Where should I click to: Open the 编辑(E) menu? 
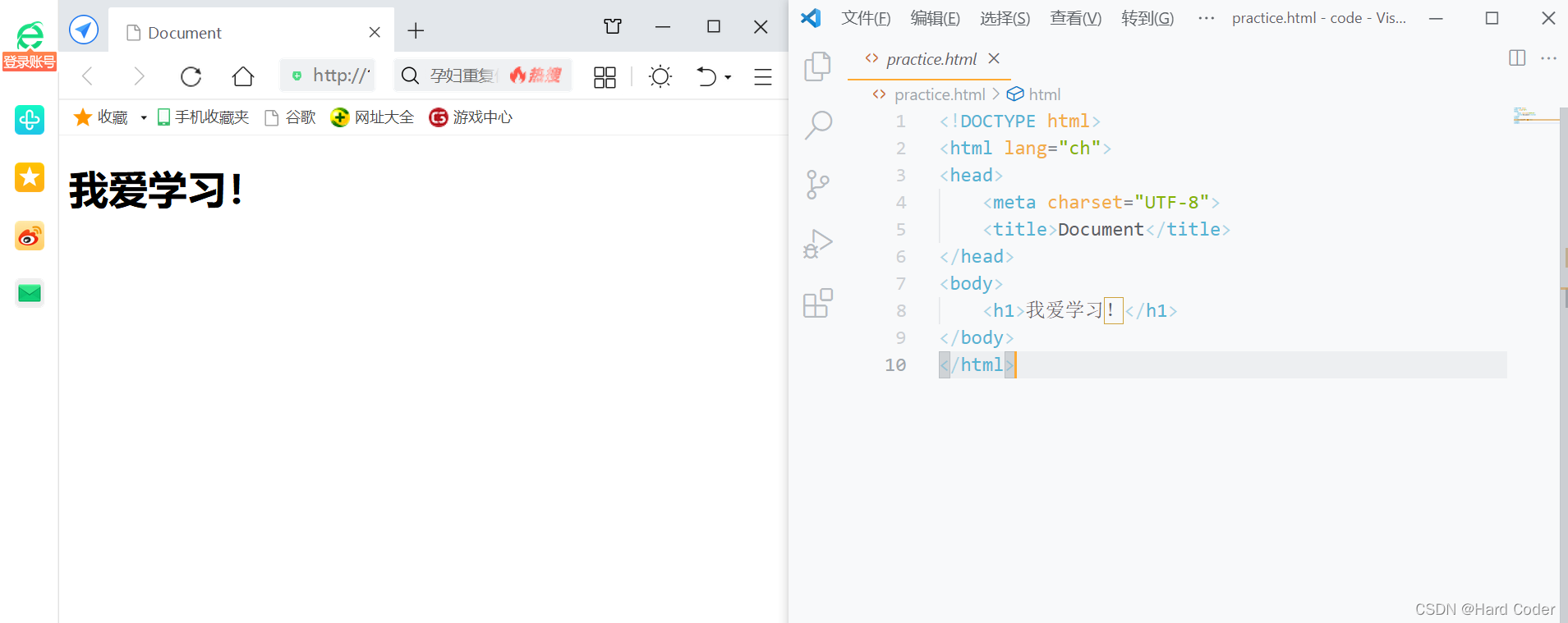tap(936, 18)
